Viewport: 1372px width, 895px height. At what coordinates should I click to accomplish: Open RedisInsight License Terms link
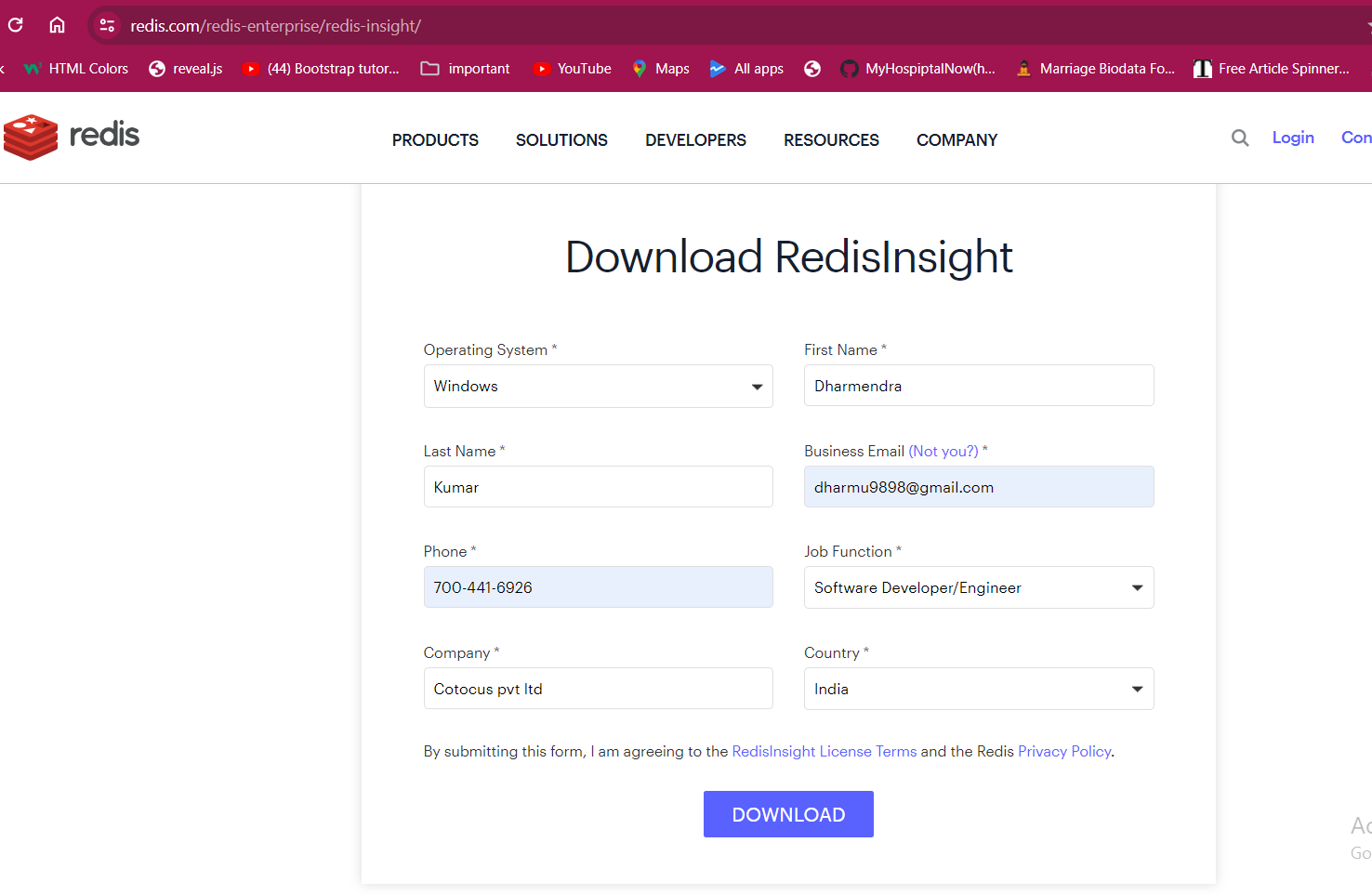(825, 751)
